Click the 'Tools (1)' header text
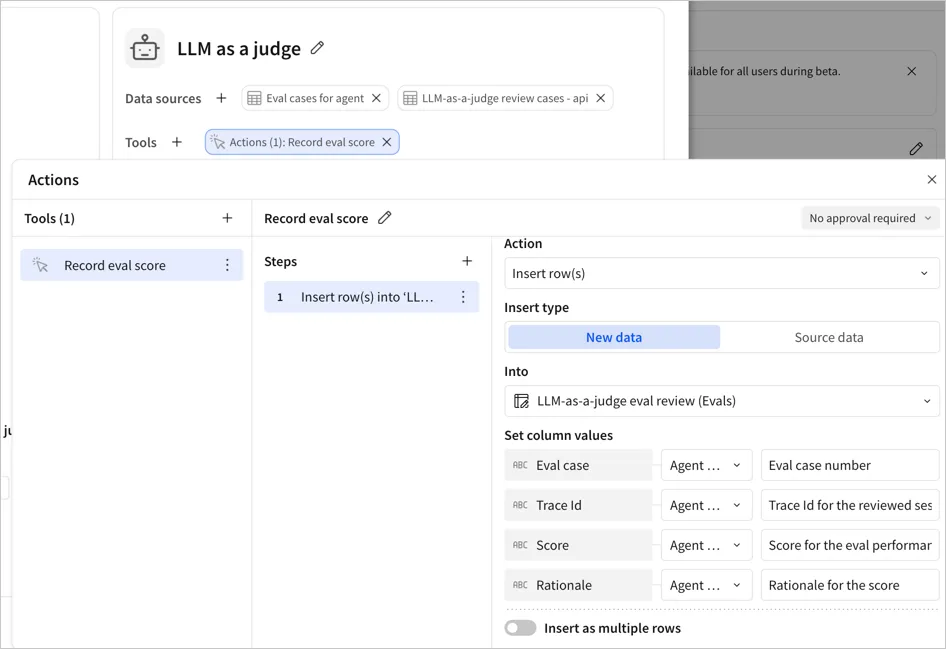The width and height of the screenshot is (946, 649). [x=49, y=218]
